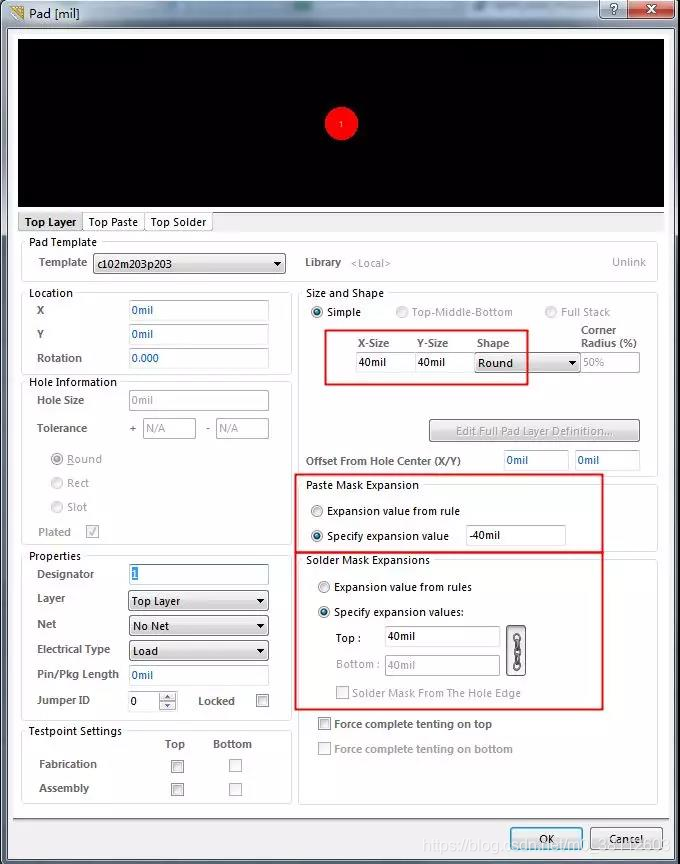Click the Hole Size field

tap(198, 400)
